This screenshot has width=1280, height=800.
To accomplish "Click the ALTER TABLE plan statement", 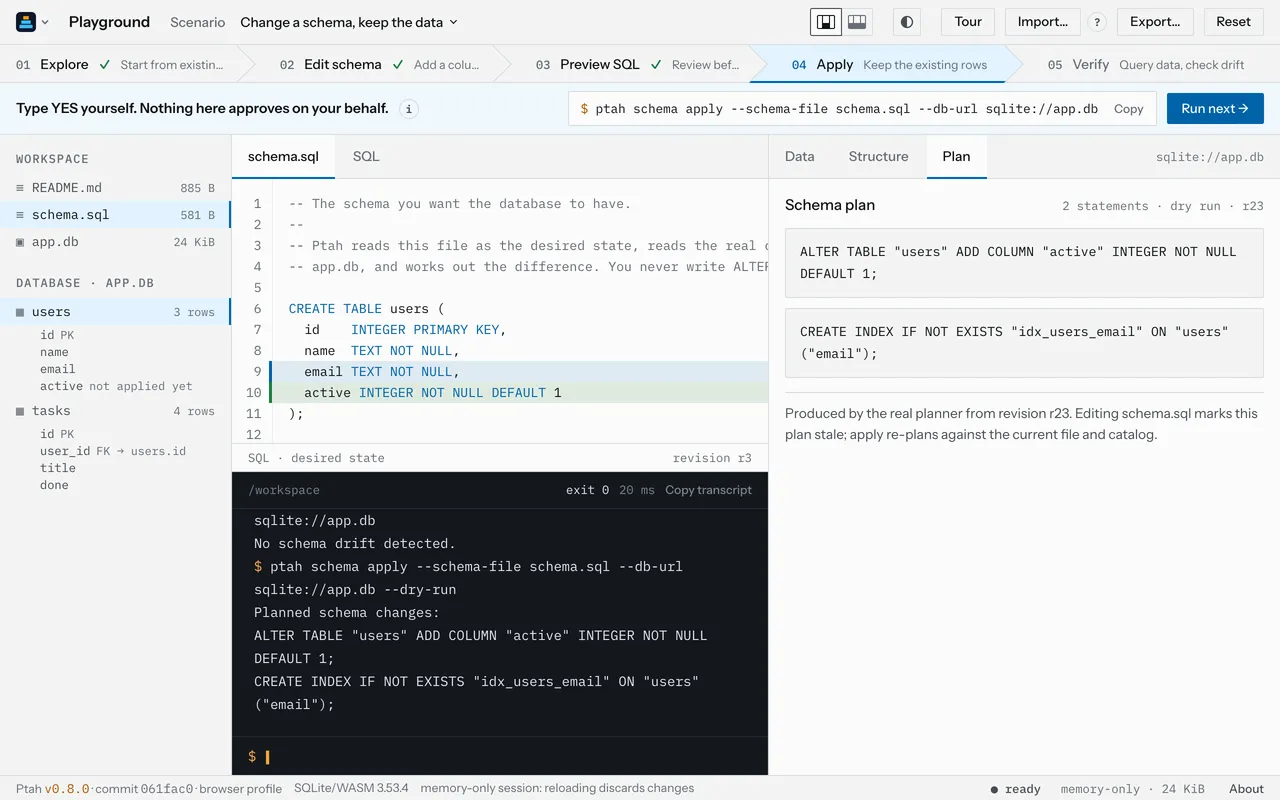I will click(x=1024, y=263).
